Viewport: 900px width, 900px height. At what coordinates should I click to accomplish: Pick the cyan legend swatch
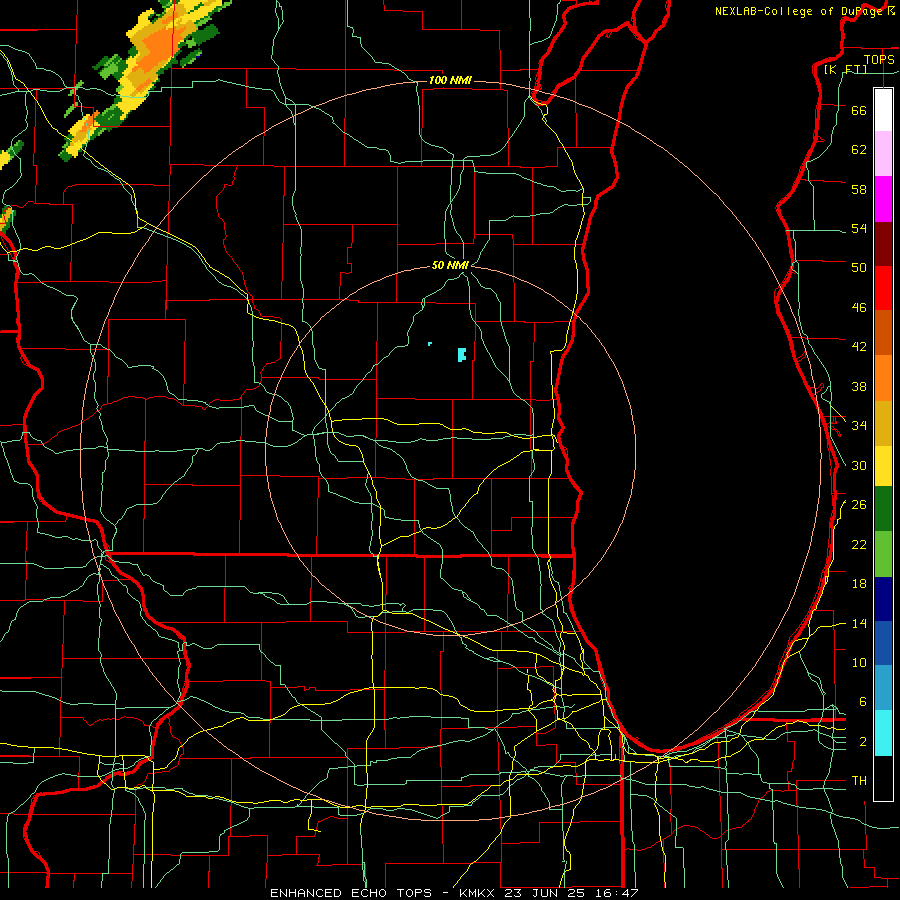(883, 733)
